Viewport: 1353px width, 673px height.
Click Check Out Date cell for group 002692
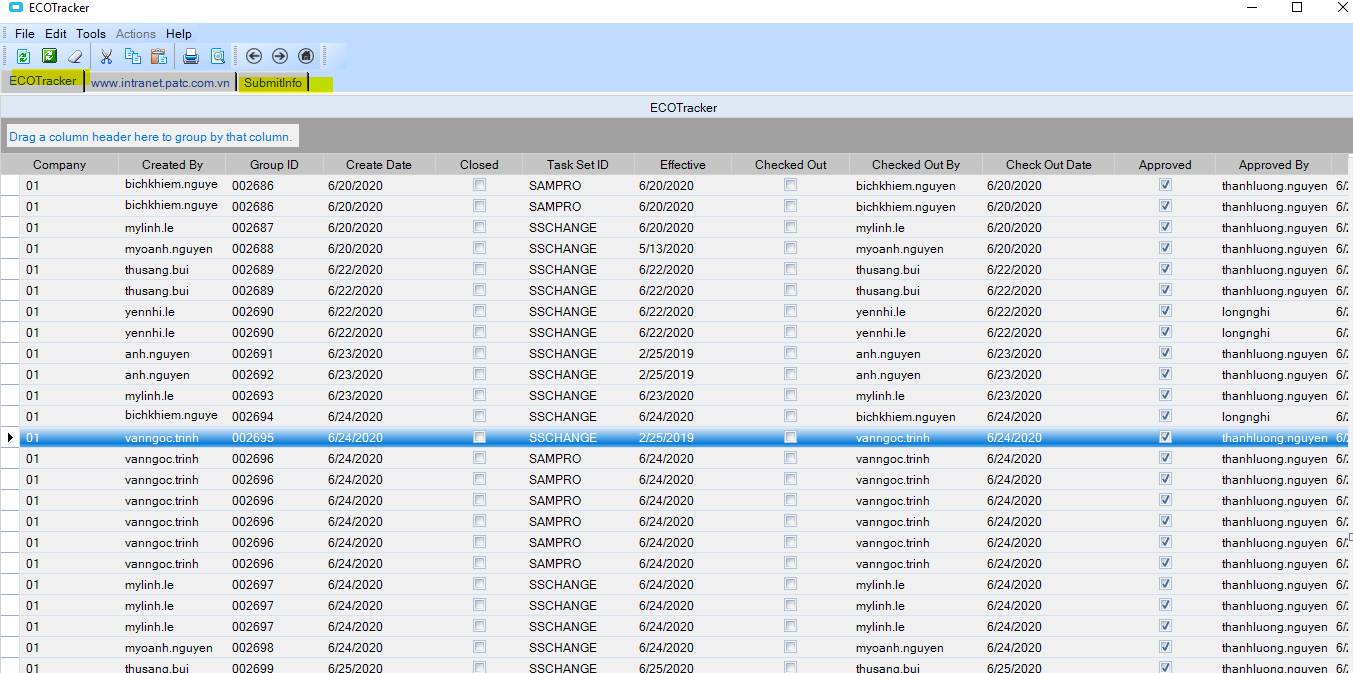coord(1048,374)
